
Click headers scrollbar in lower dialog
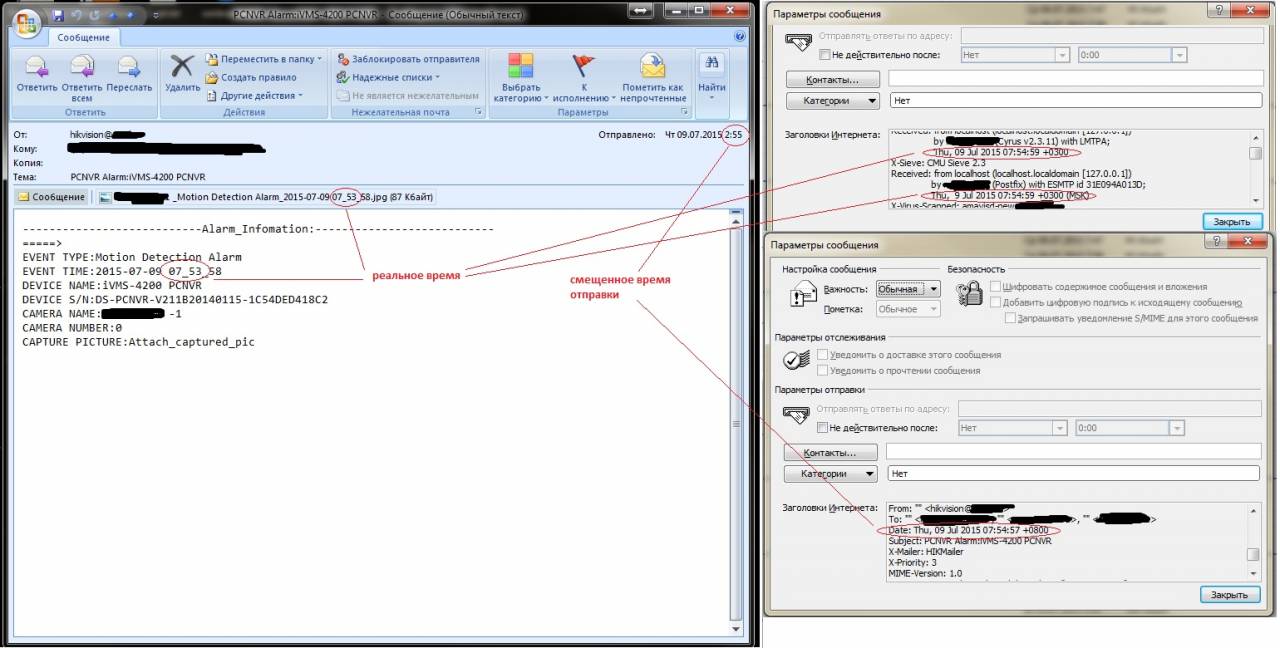[x=1253, y=540]
